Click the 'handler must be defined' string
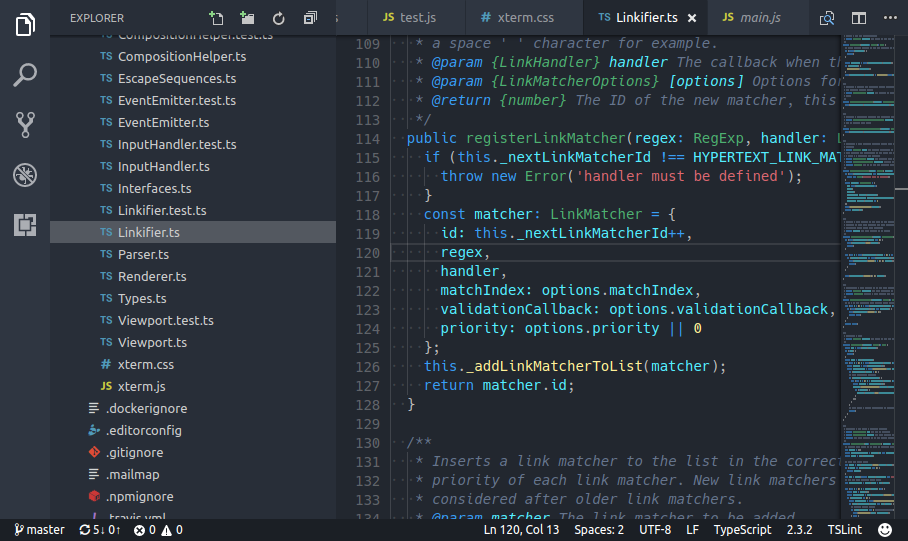 tap(680, 176)
